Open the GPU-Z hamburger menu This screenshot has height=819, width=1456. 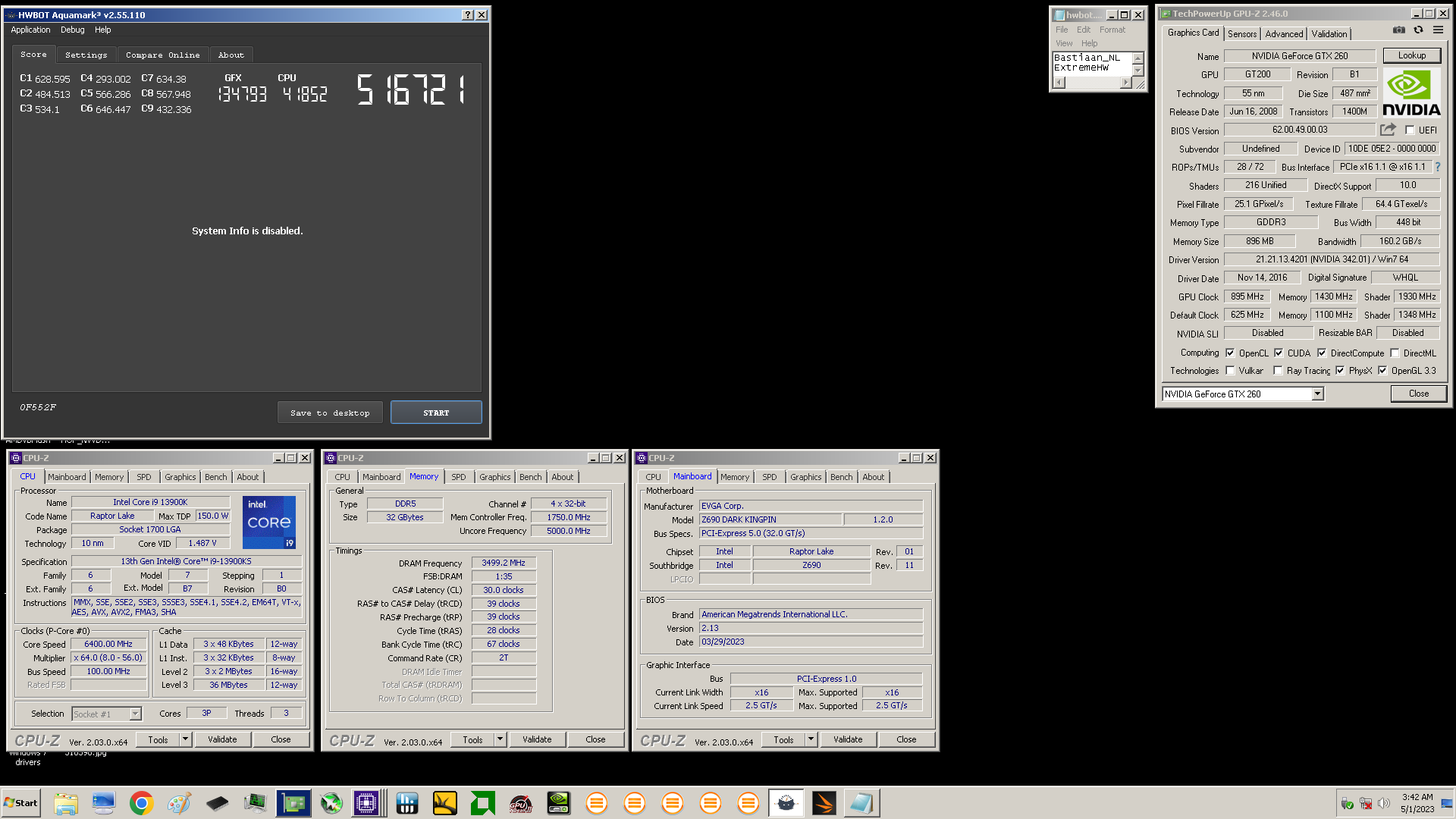1438,30
